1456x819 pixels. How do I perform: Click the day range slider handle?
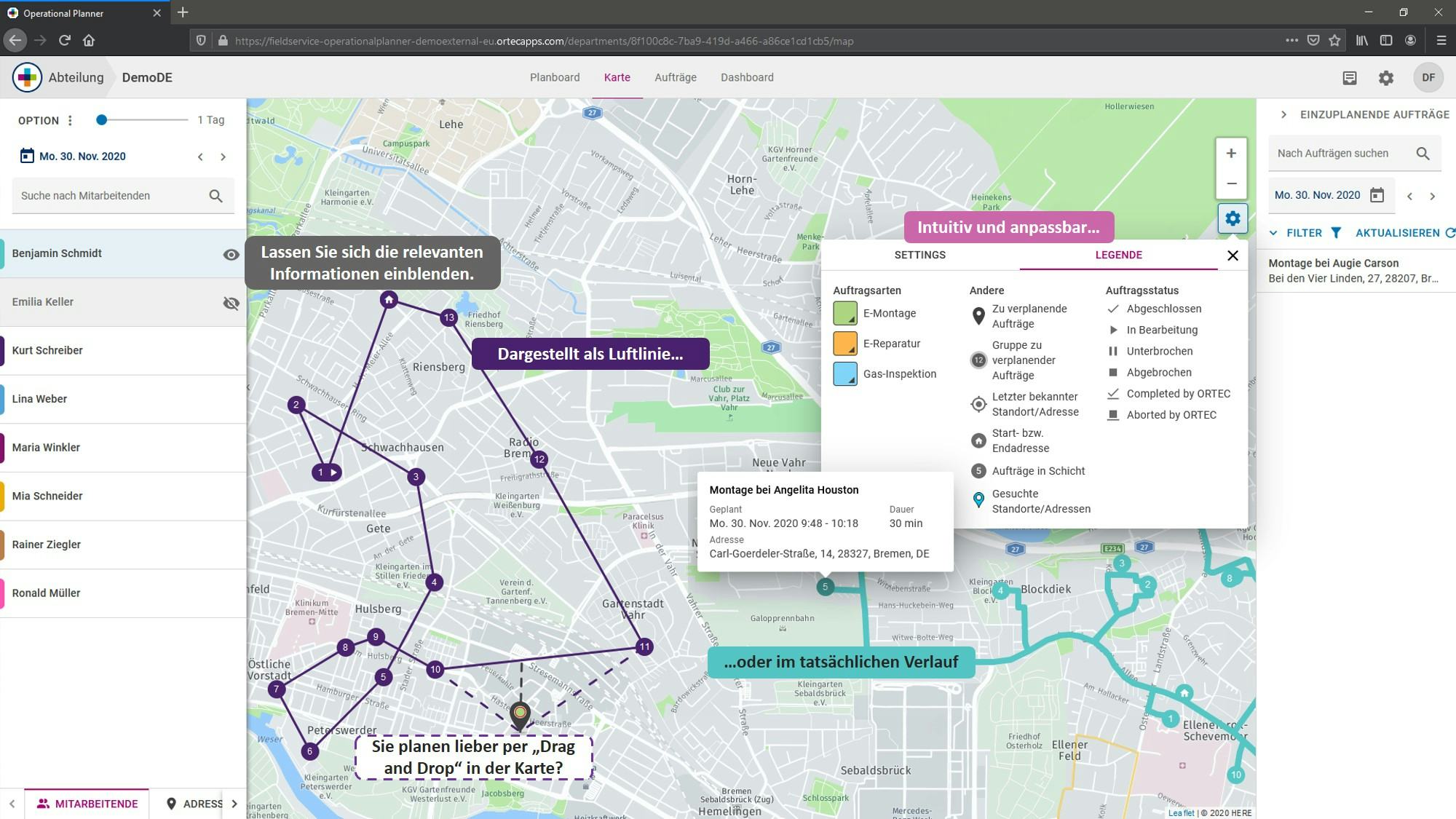coord(102,120)
